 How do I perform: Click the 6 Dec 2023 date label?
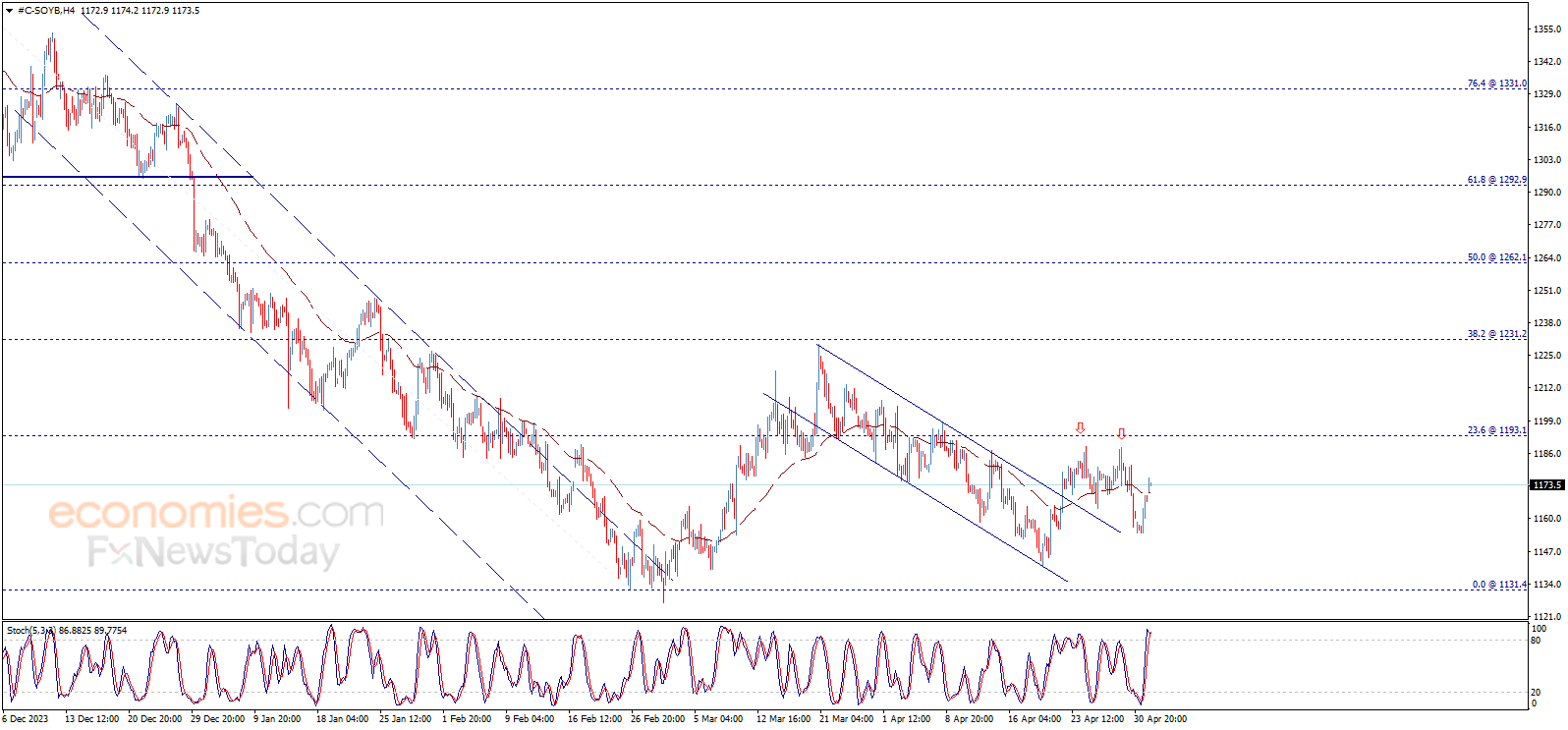[26, 719]
